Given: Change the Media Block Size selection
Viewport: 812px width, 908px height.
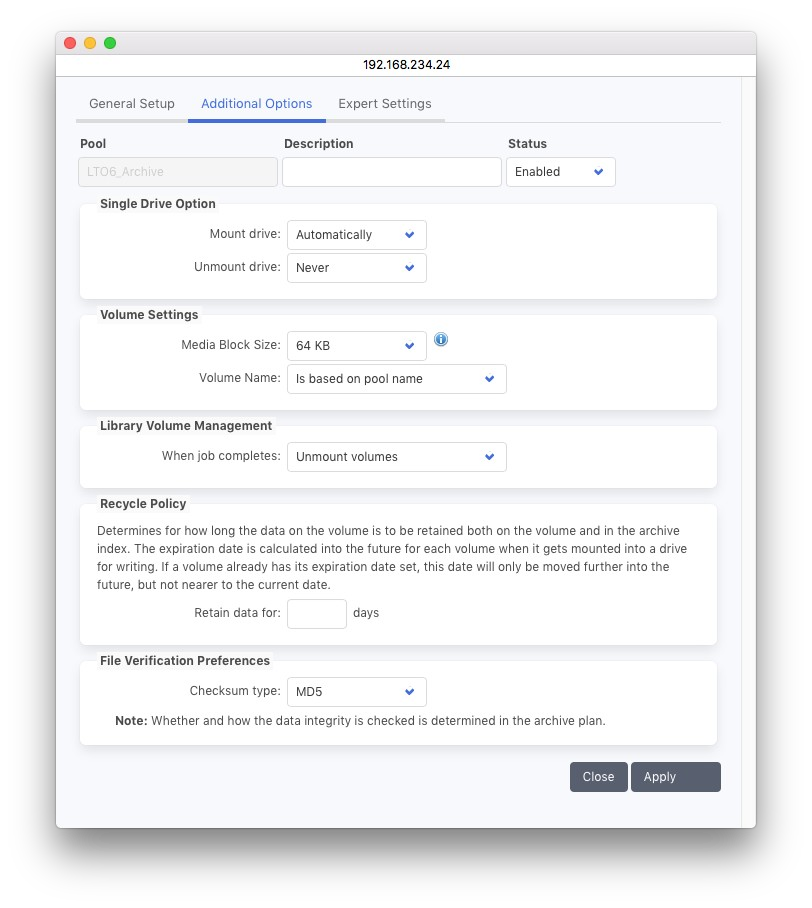Looking at the screenshot, I should (x=356, y=346).
